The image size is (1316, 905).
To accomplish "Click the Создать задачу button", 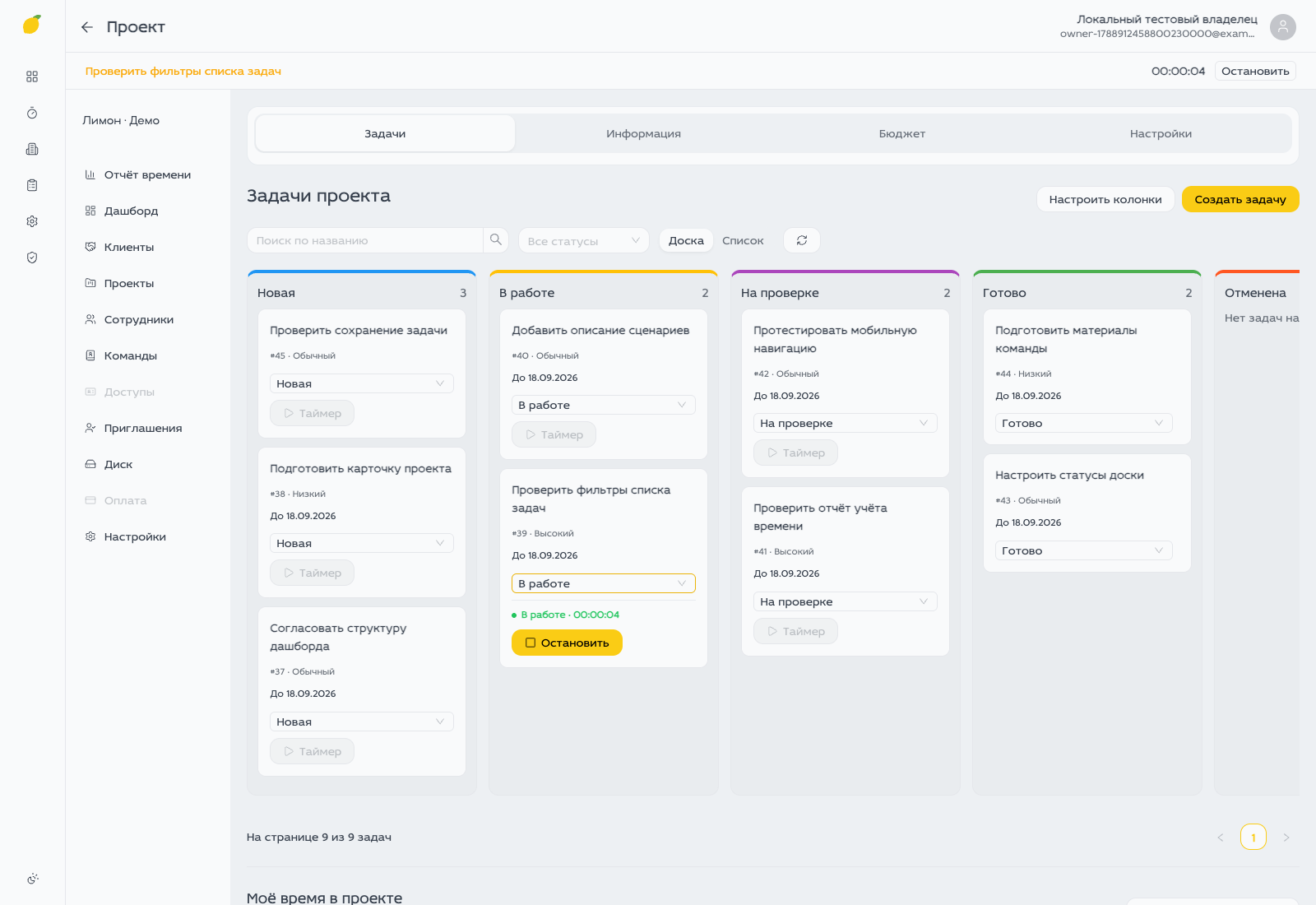I will pyautogui.click(x=1240, y=199).
